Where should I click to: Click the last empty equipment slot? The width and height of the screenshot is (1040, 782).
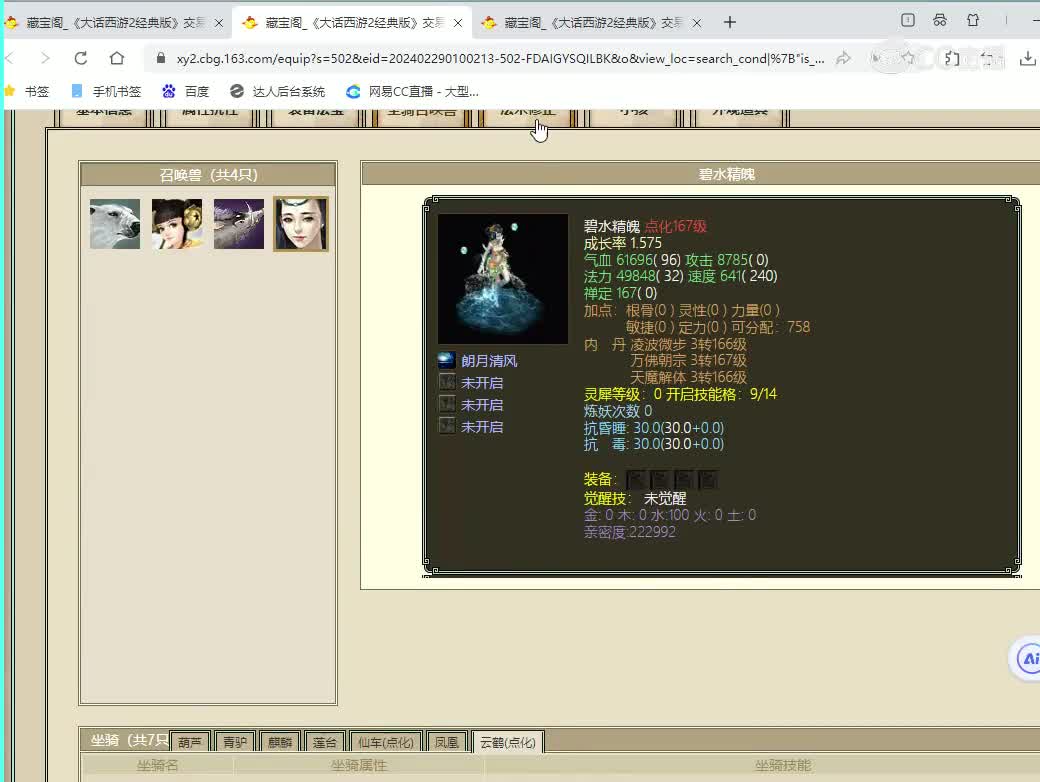(708, 479)
